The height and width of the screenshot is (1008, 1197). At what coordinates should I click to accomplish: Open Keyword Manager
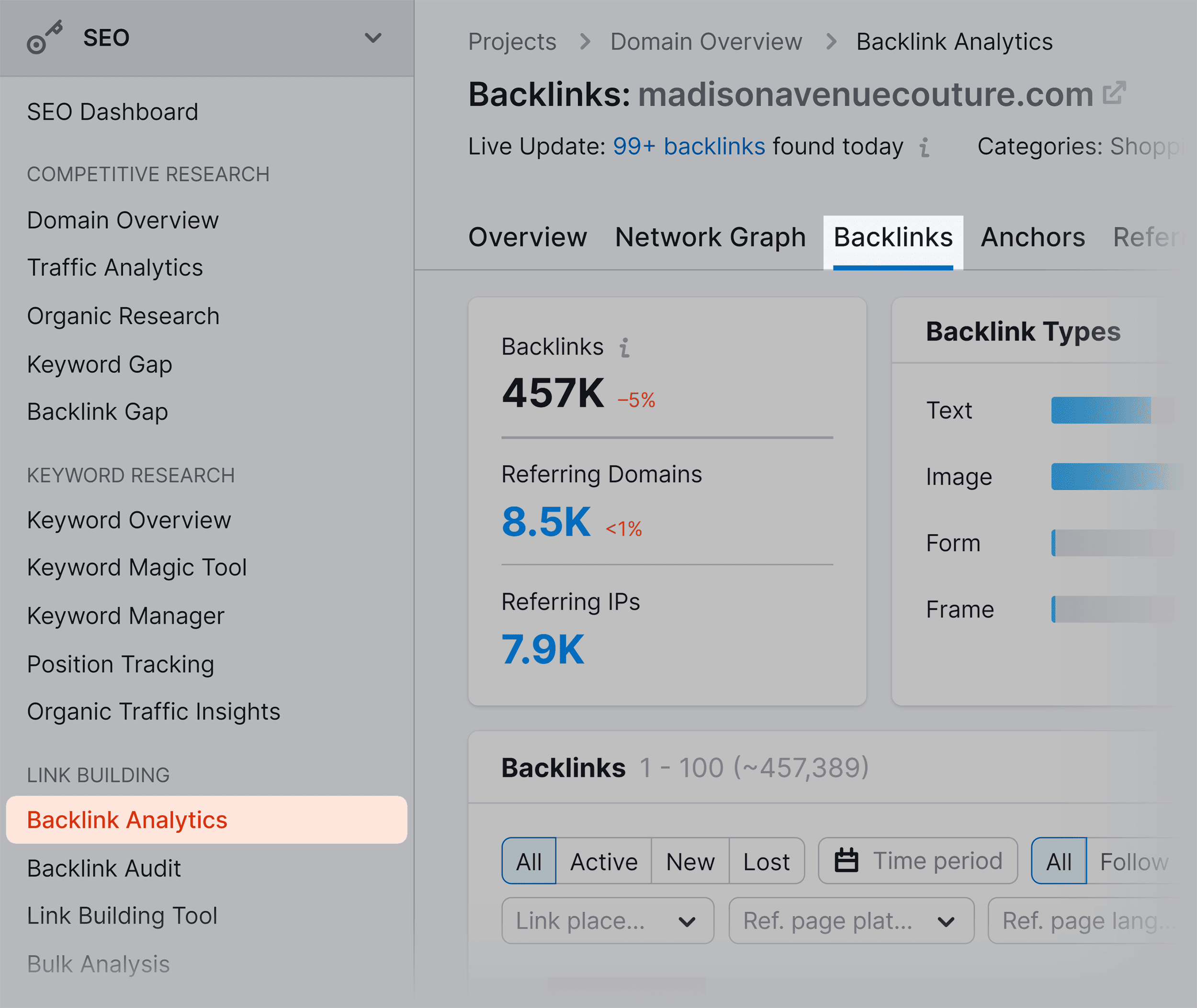[x=126, y=616]
